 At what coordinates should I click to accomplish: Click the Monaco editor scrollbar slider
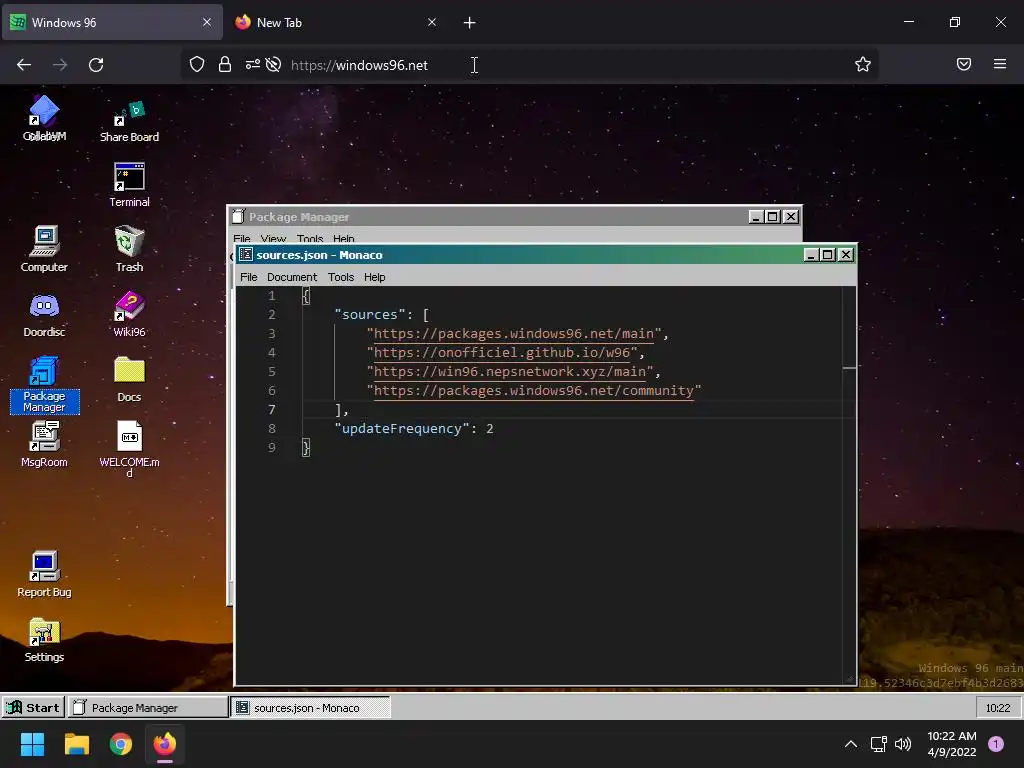click(x=849, y=368)
